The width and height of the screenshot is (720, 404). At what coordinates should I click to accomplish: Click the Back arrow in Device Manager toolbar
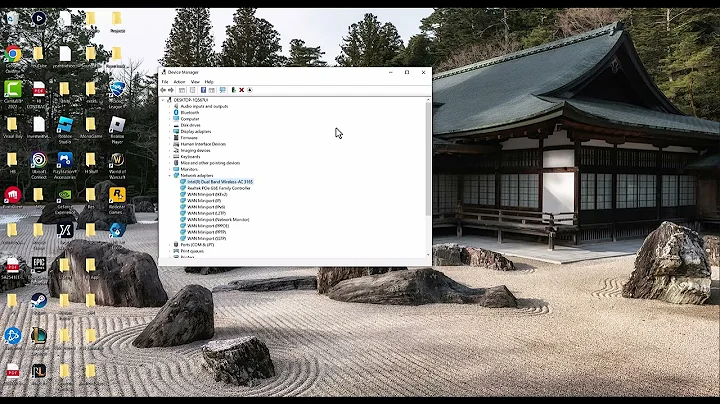[163, 90]
